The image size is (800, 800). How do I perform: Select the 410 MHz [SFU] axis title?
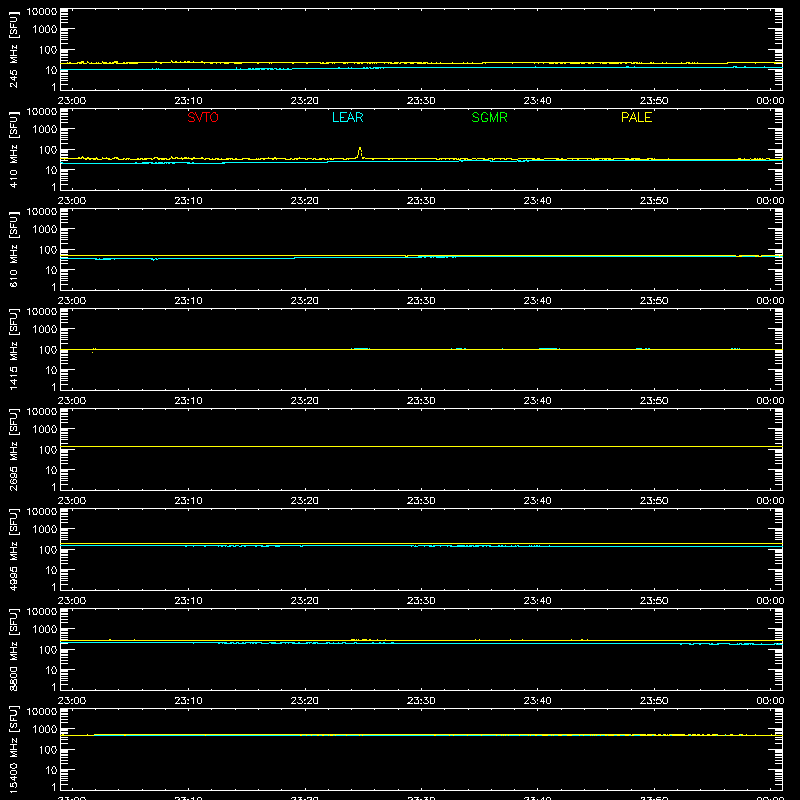pos(13,149)
